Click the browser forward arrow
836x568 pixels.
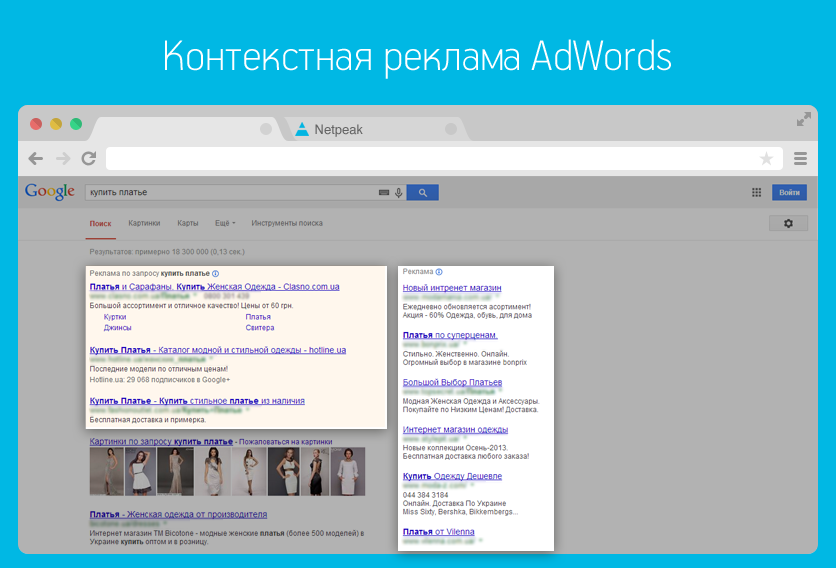point(63,158)
